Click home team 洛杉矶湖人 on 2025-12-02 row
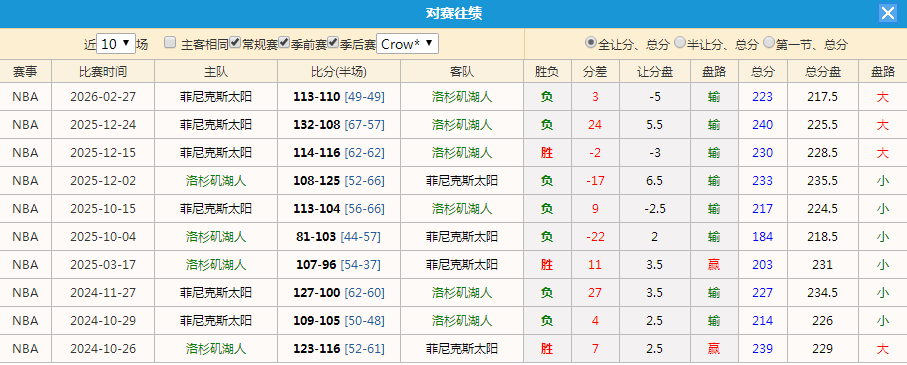The width and height of the screenshot is (907, 365). (x=216, y=181)
